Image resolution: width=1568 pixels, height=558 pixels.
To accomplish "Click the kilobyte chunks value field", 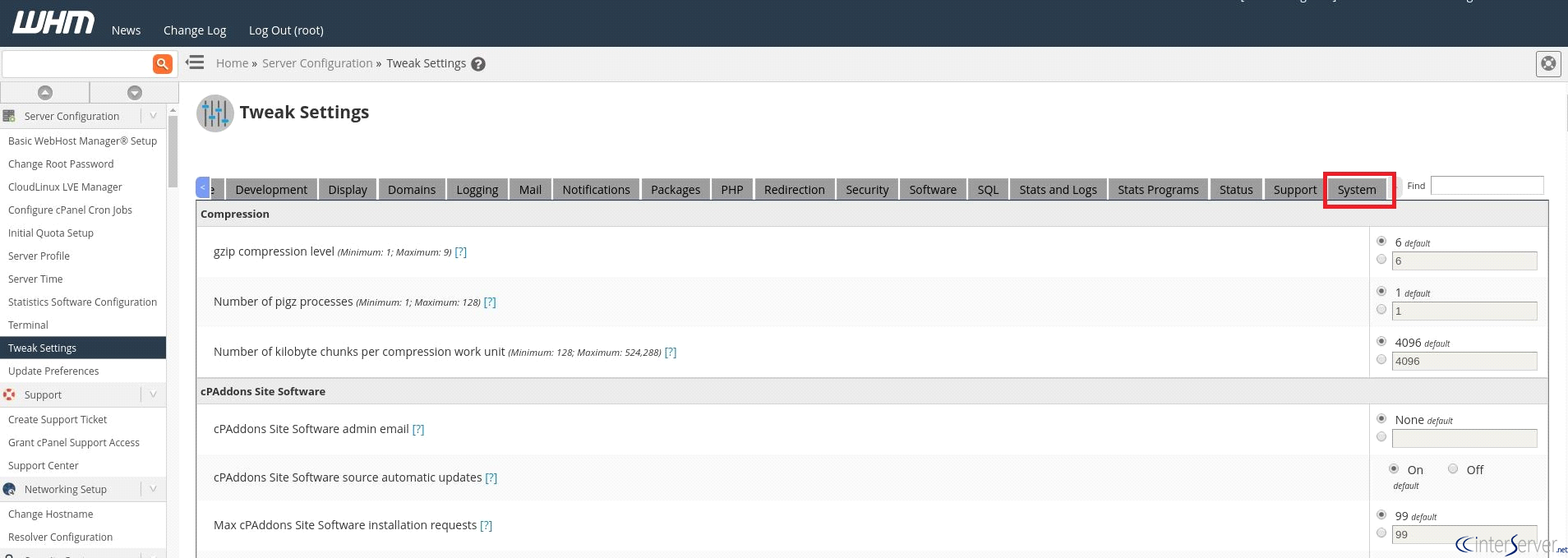I will coord(1464,362).
